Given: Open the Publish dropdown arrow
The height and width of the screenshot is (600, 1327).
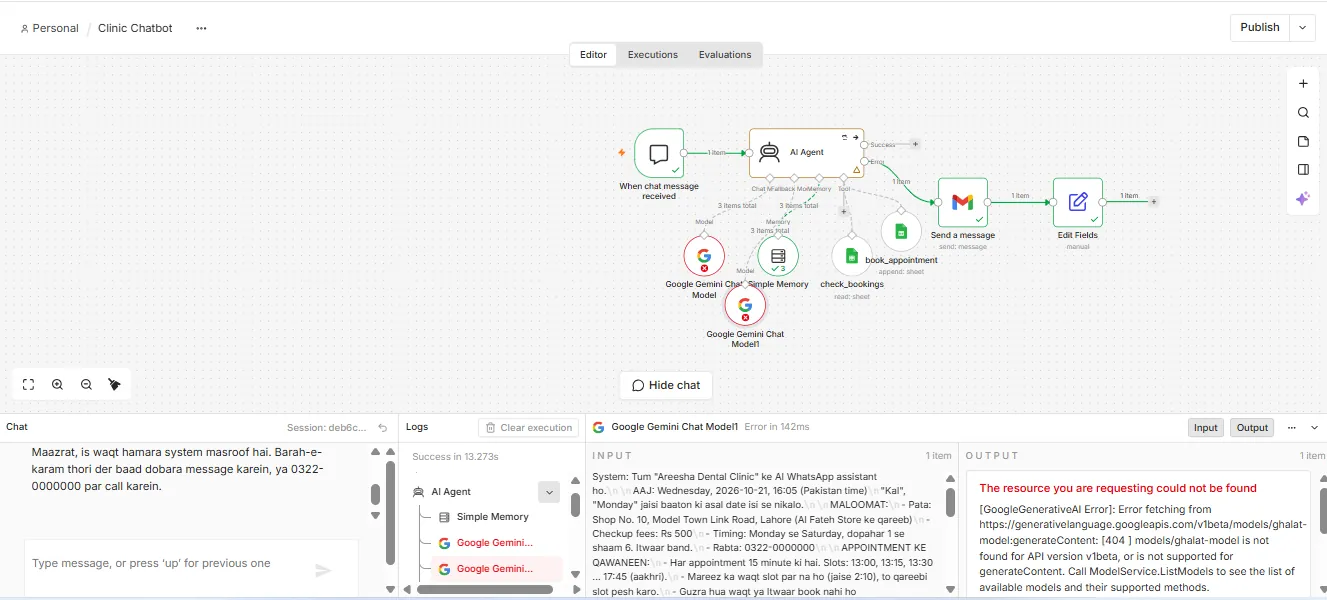Looking at the screenshot, I should [1302, 28].
